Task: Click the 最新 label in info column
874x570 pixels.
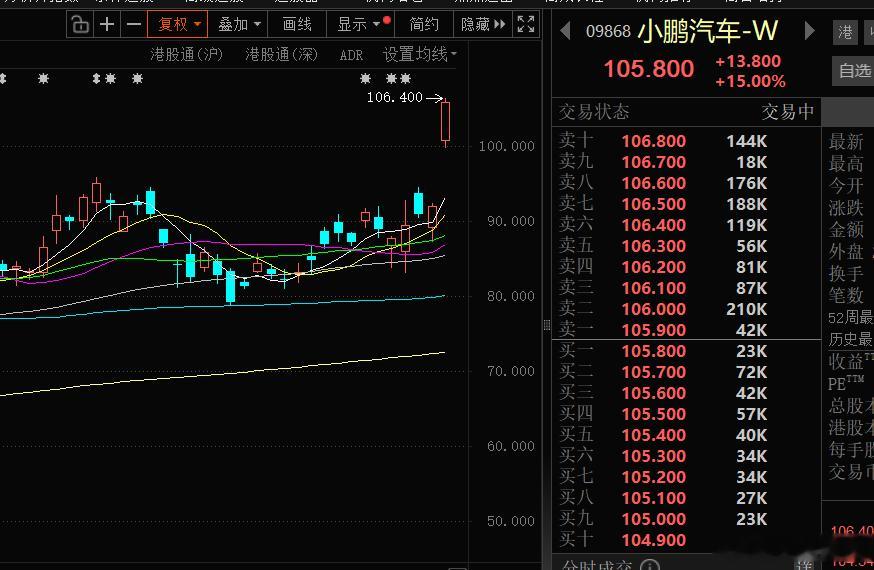Action: tap(846, 142)
